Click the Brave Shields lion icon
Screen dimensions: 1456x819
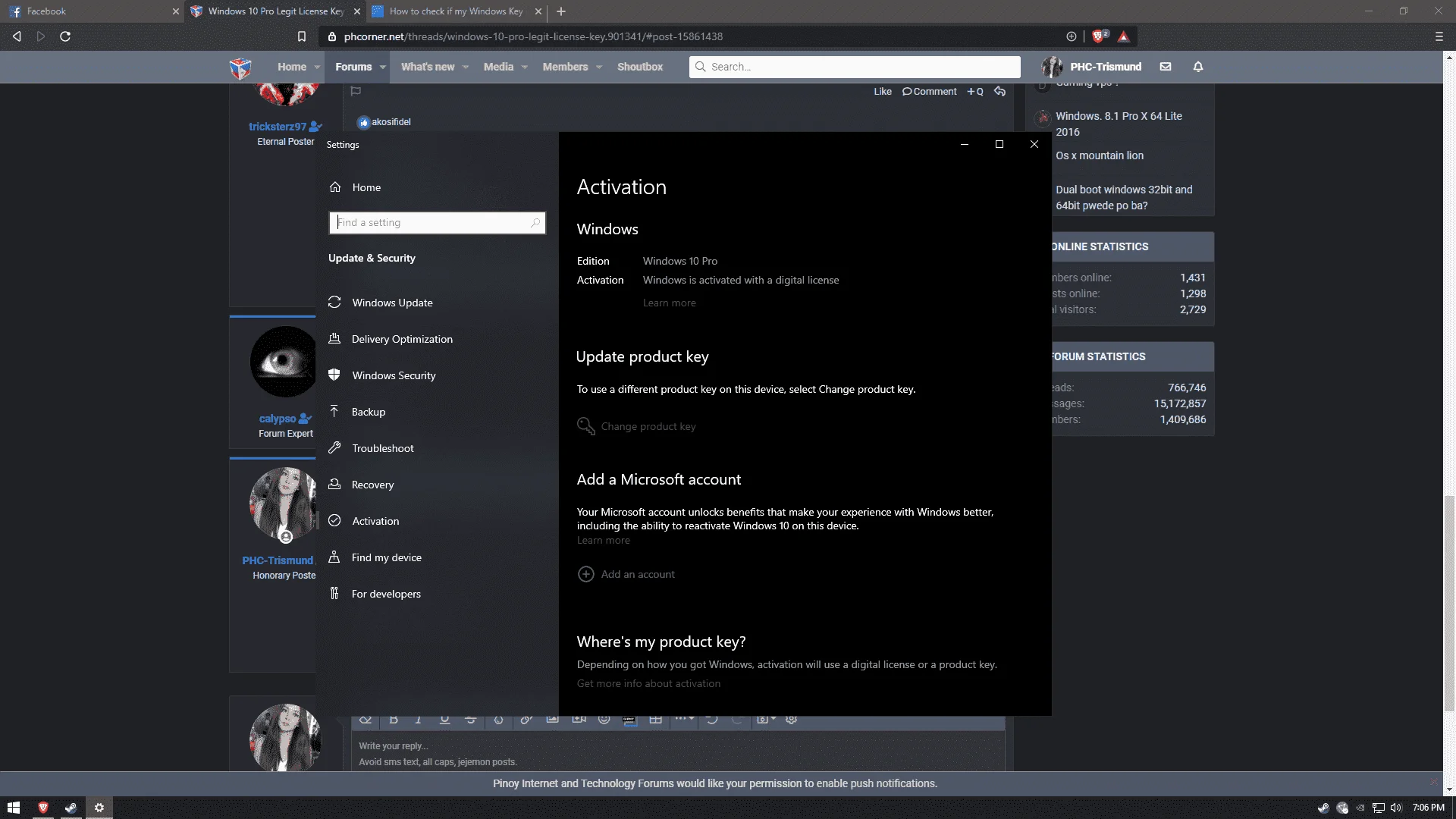coord(1098,36)
